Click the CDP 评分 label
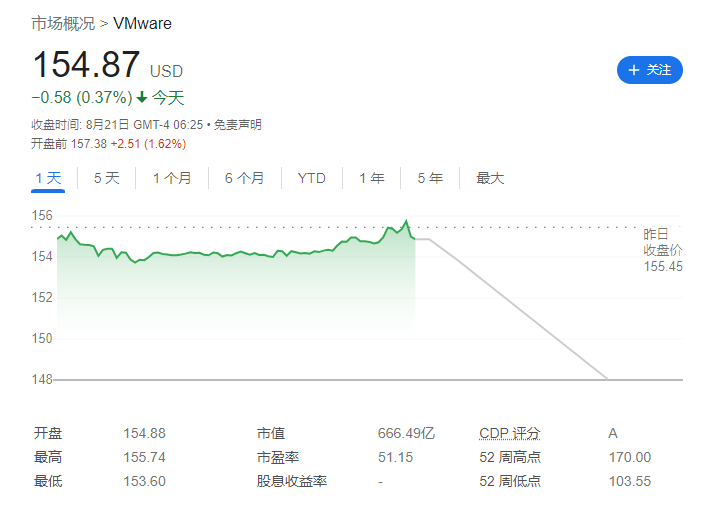Screen dimensions: 728x509 [x=510, y=433]
